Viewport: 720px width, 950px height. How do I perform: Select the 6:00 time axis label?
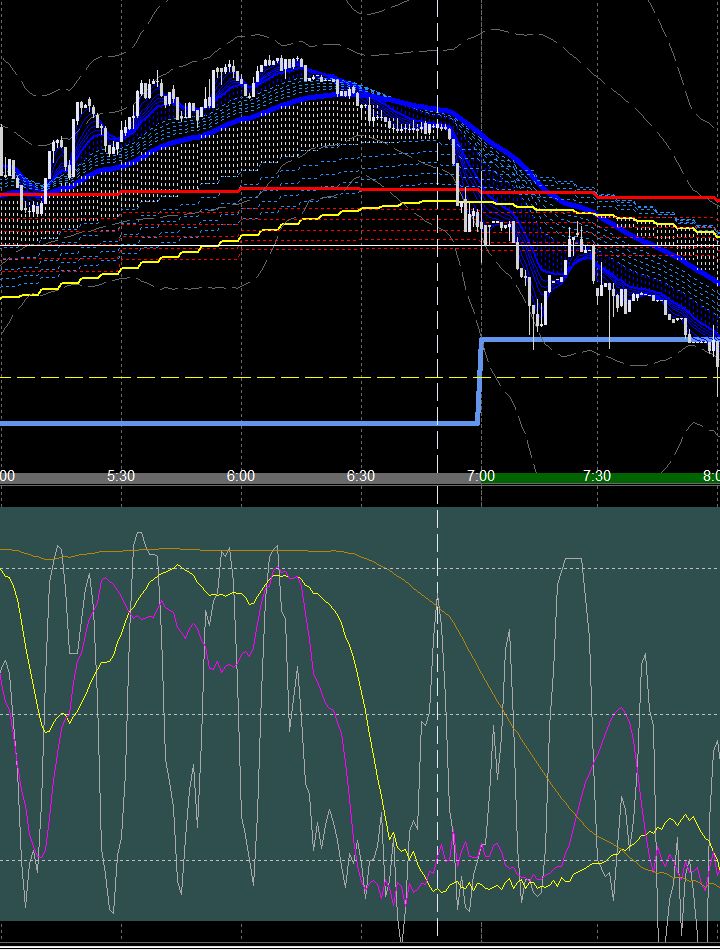240,476
